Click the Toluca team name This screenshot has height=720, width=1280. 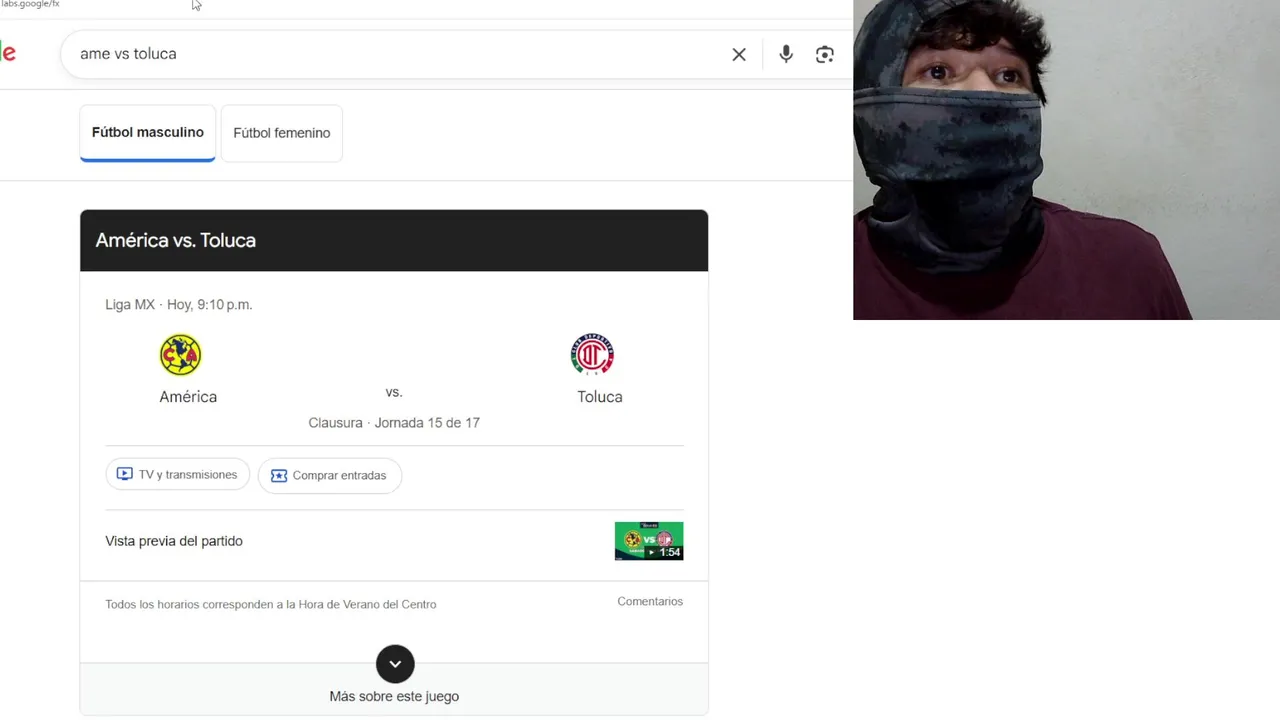(600, 397)
